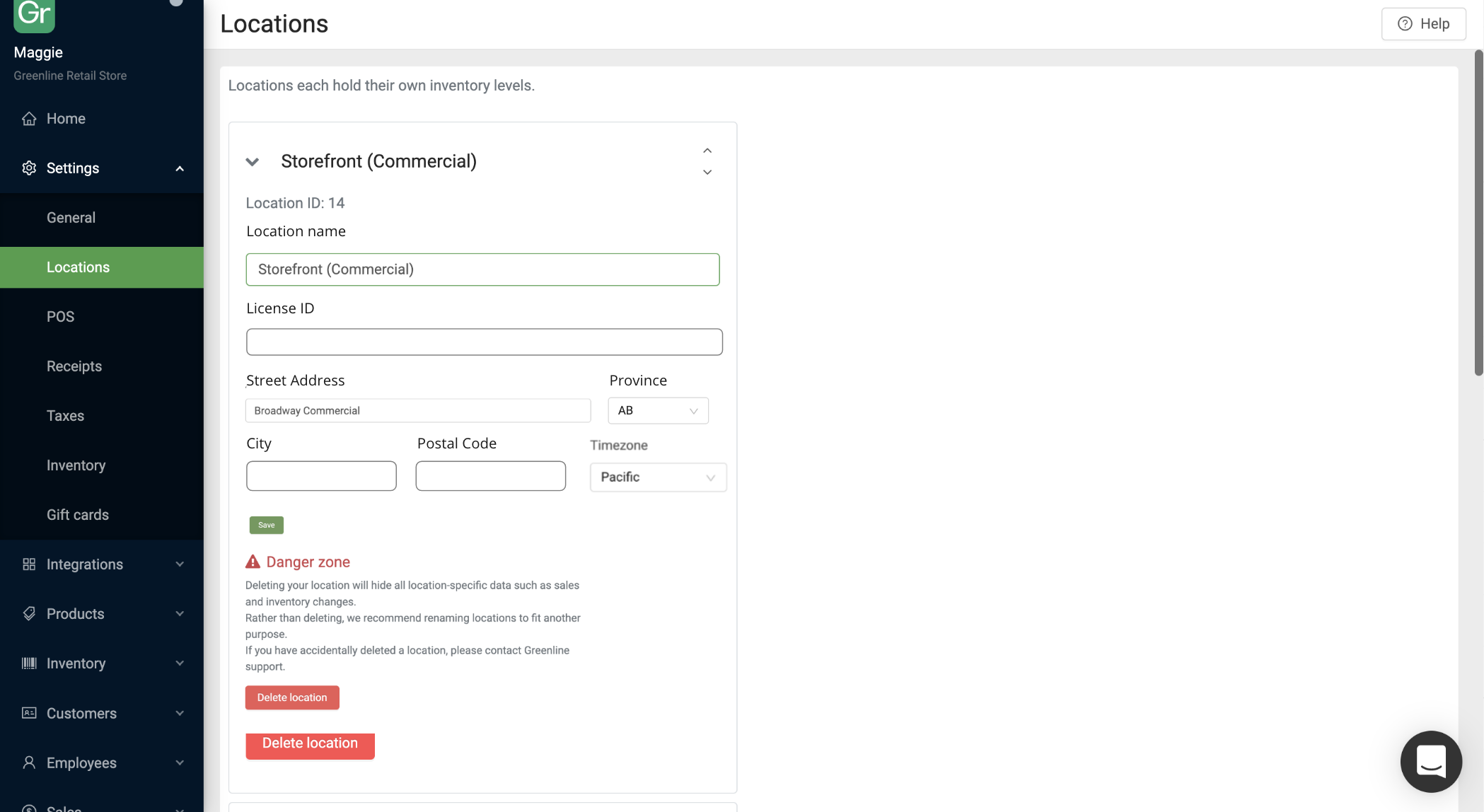
Task: Go to Taxes settings
Action: [65, 416]
